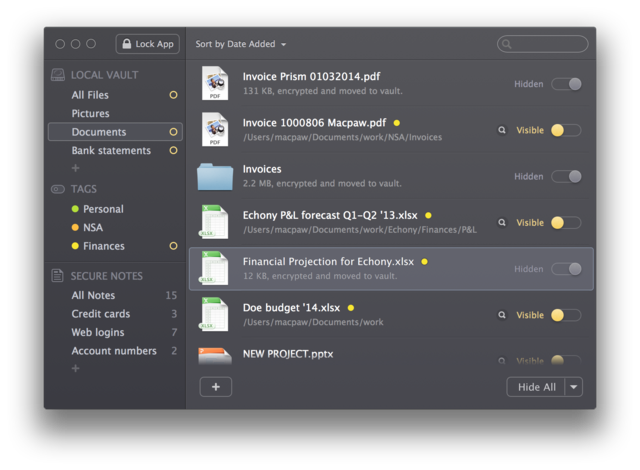Click the yellow Finances tag dot

point(75,246)
